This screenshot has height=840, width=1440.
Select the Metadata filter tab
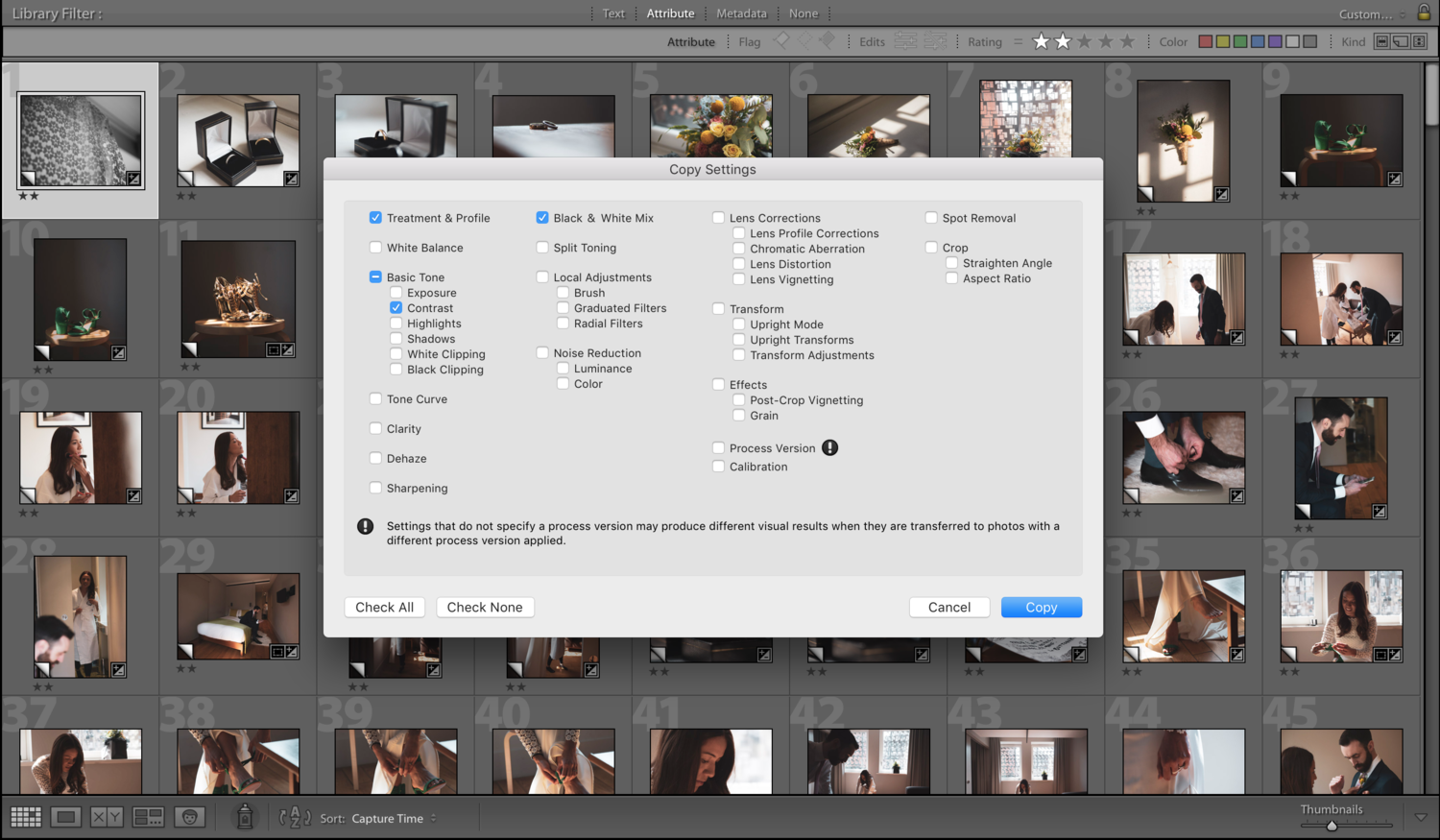741,13
